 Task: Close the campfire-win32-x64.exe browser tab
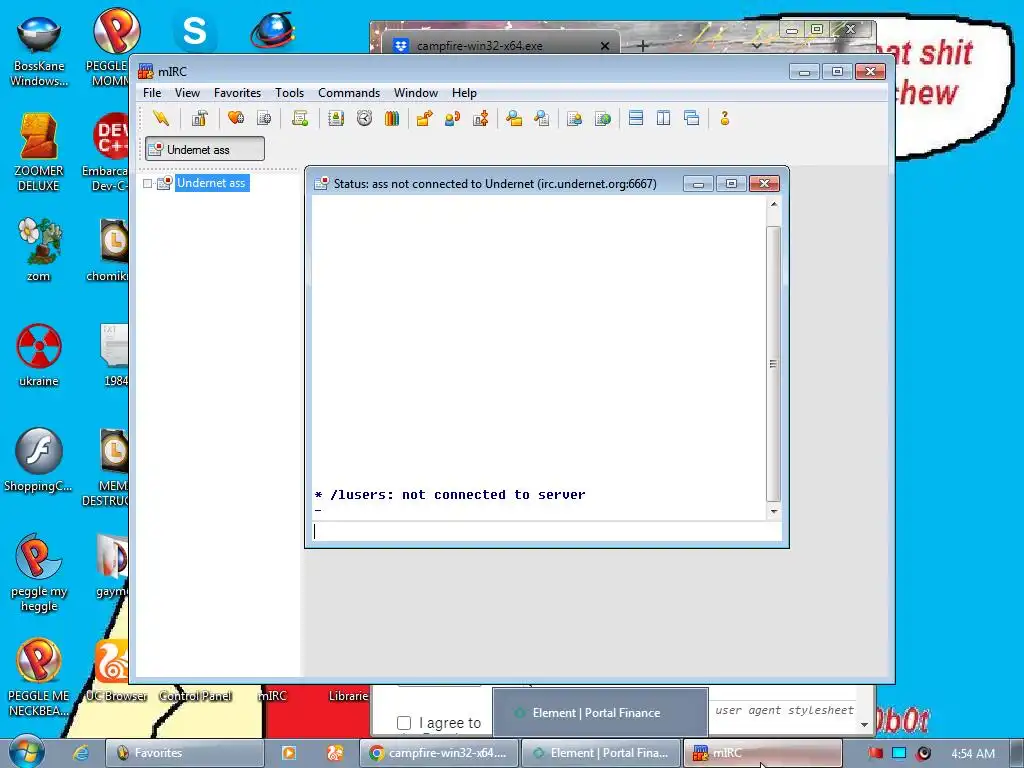tap(605, 46)
